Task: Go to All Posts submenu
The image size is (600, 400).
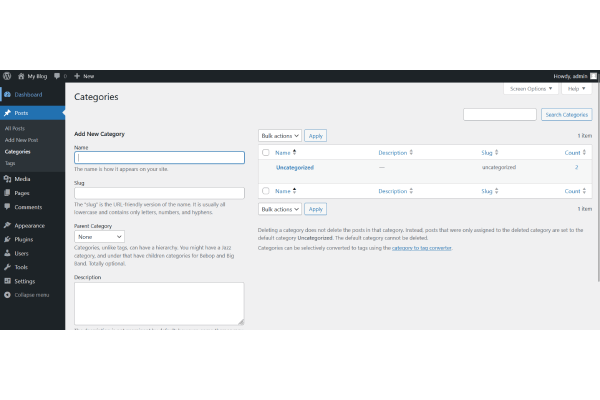Action: pos(15,129)
